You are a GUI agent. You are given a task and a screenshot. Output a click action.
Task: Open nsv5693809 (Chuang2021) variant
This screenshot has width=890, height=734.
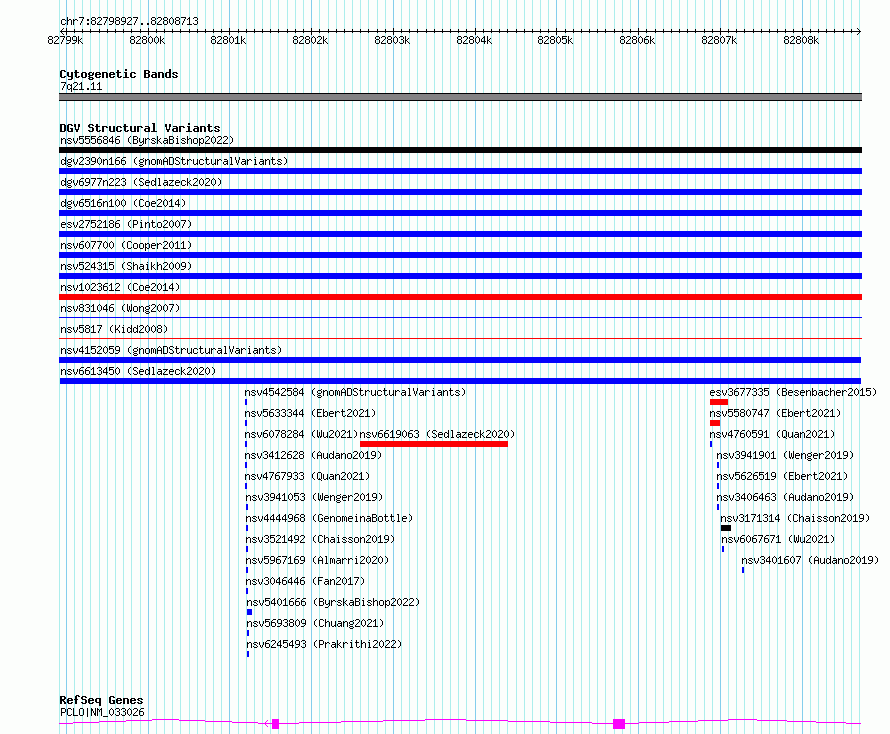tap(315, 623)
